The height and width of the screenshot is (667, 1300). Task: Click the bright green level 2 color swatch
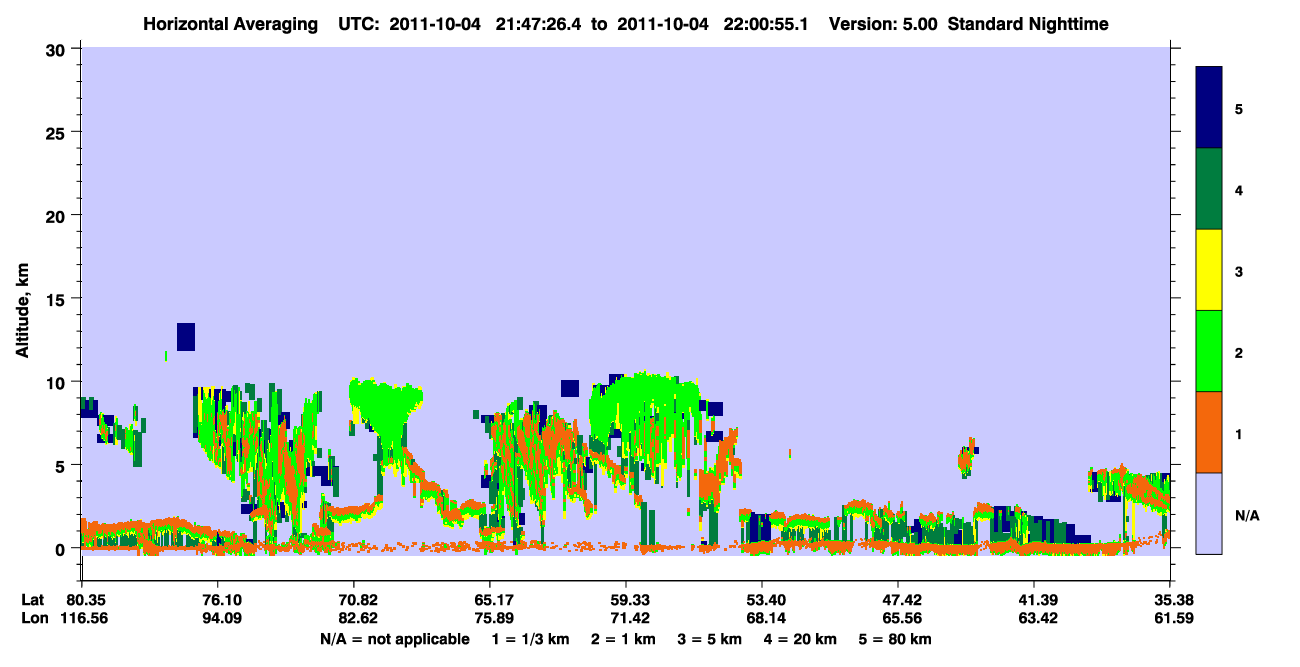coord(1209,351)
